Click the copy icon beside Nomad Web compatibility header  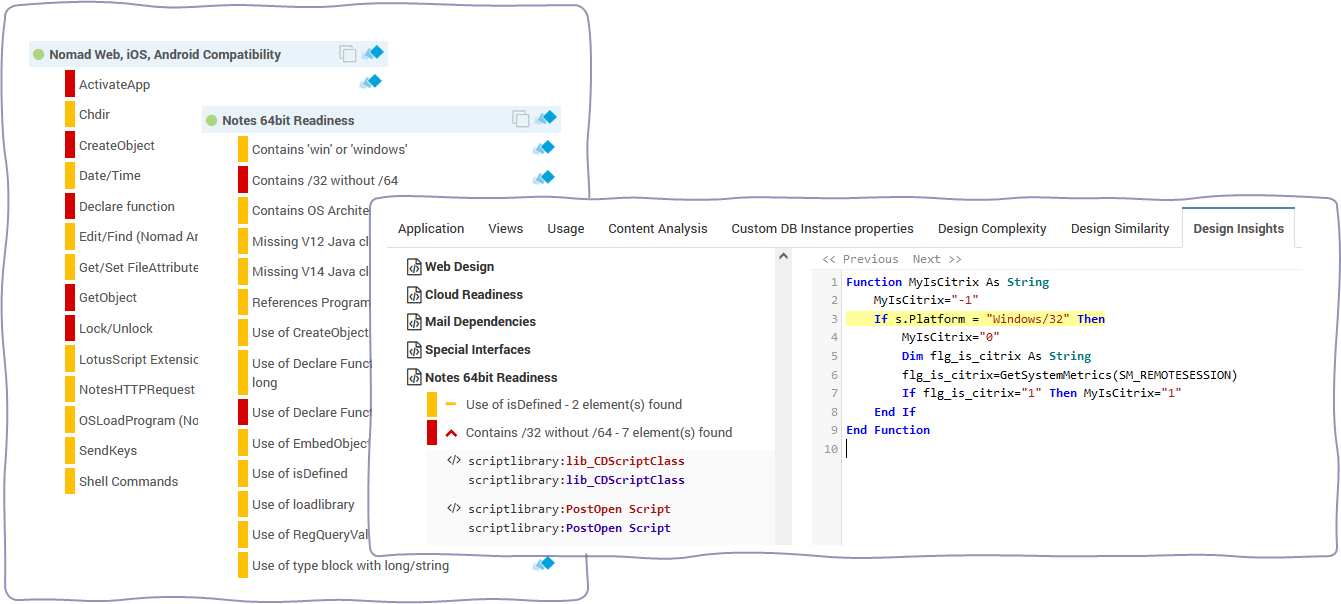347,54
